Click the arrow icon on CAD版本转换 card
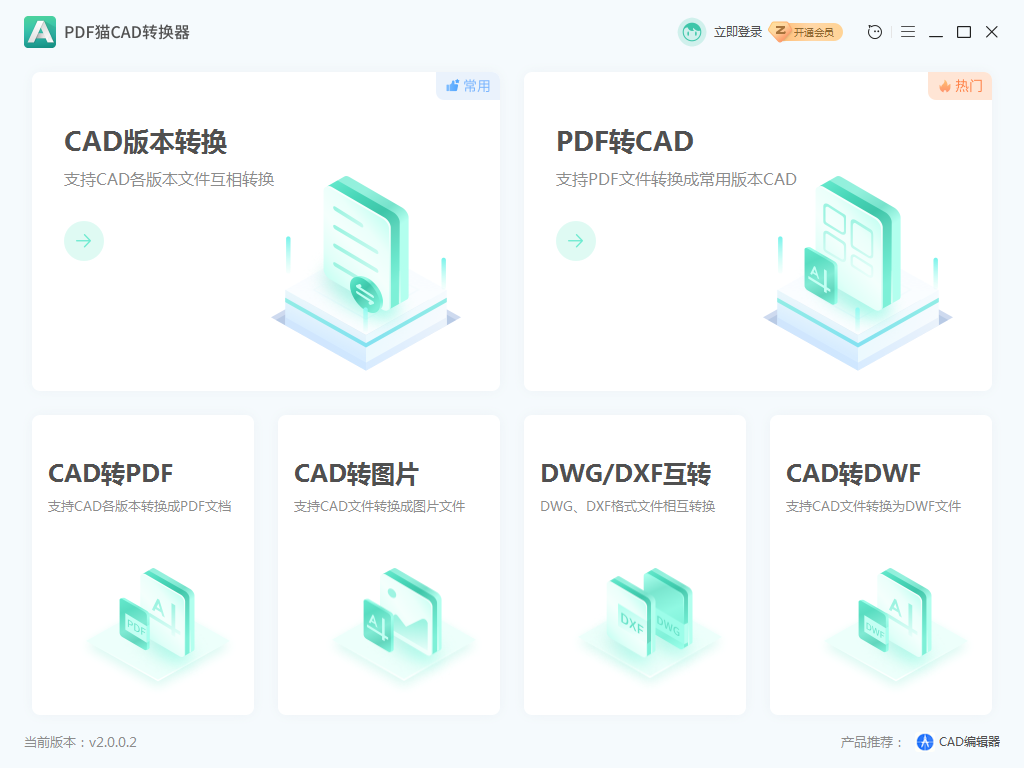The width and height of the screenshot is (1024, 768). pyautogui.click(x=84, y=241)
